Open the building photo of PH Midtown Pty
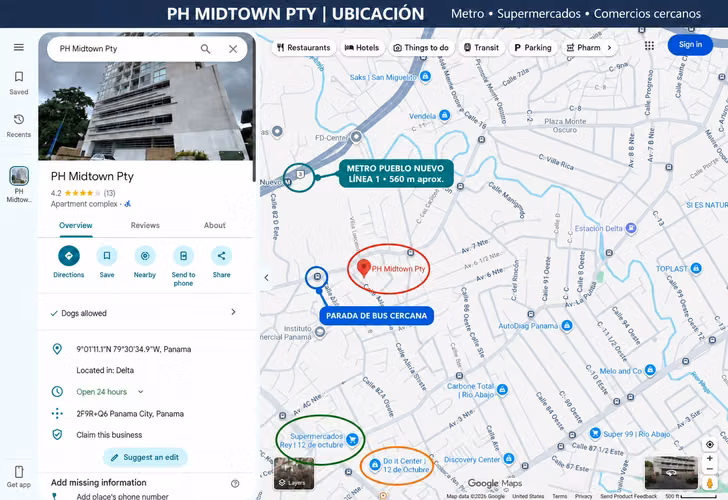 146,111
